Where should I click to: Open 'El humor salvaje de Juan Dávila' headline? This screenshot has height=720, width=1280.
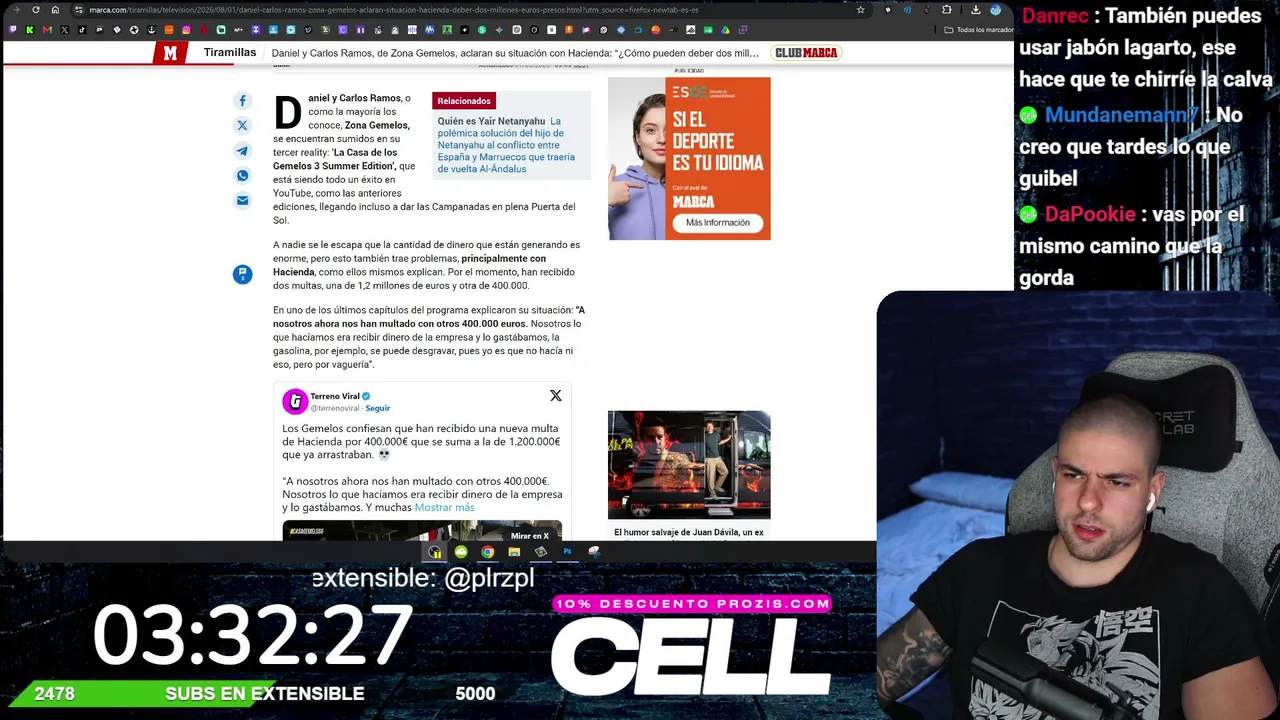tap(689, 533)
